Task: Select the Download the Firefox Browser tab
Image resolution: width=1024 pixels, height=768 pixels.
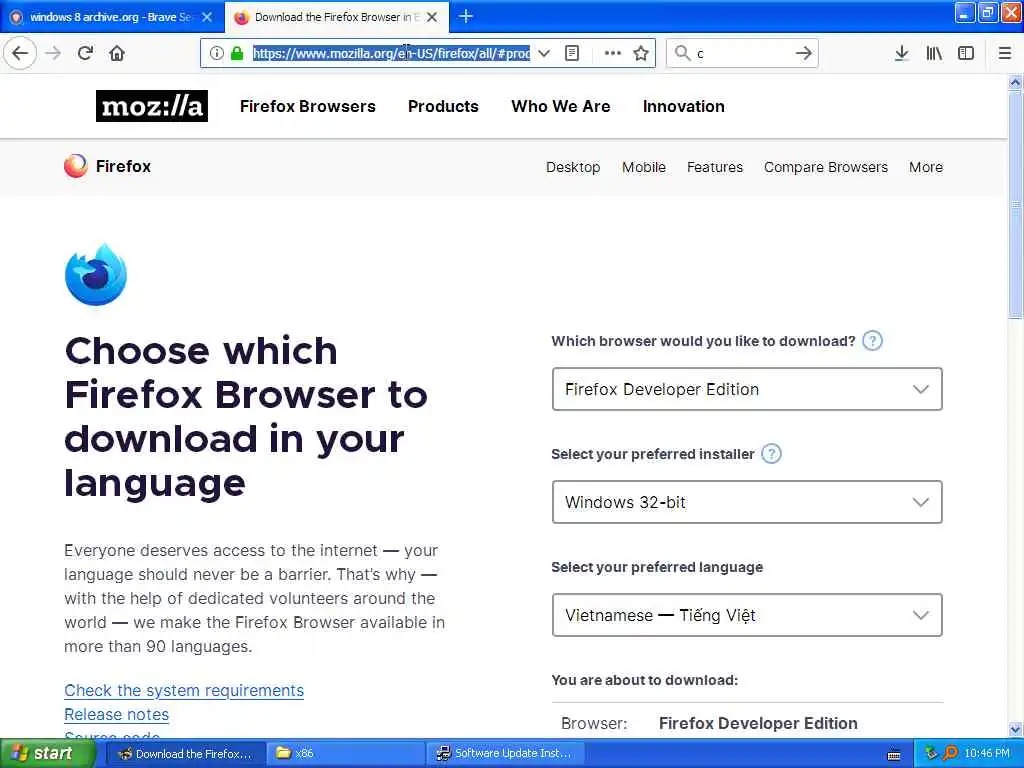Action: pos(336,17)
